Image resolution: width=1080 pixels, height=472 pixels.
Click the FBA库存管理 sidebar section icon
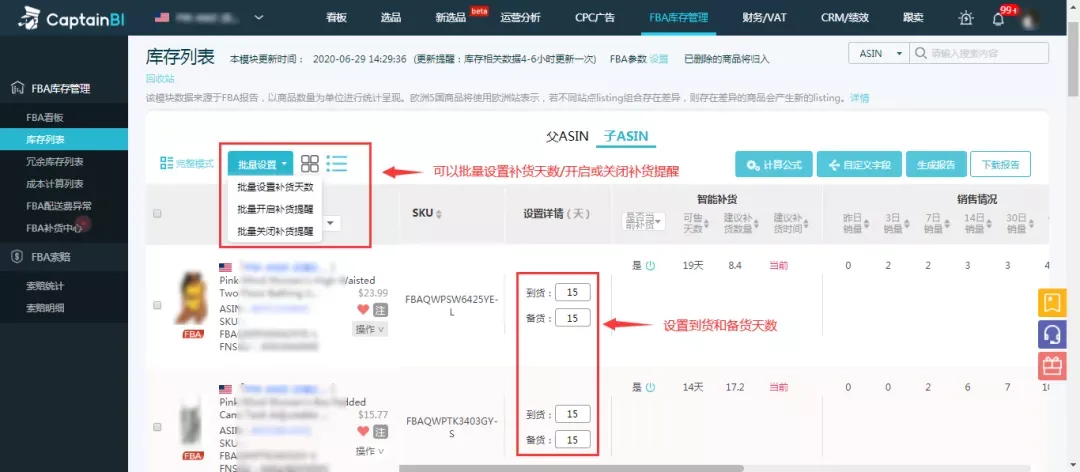coord(19,88)
